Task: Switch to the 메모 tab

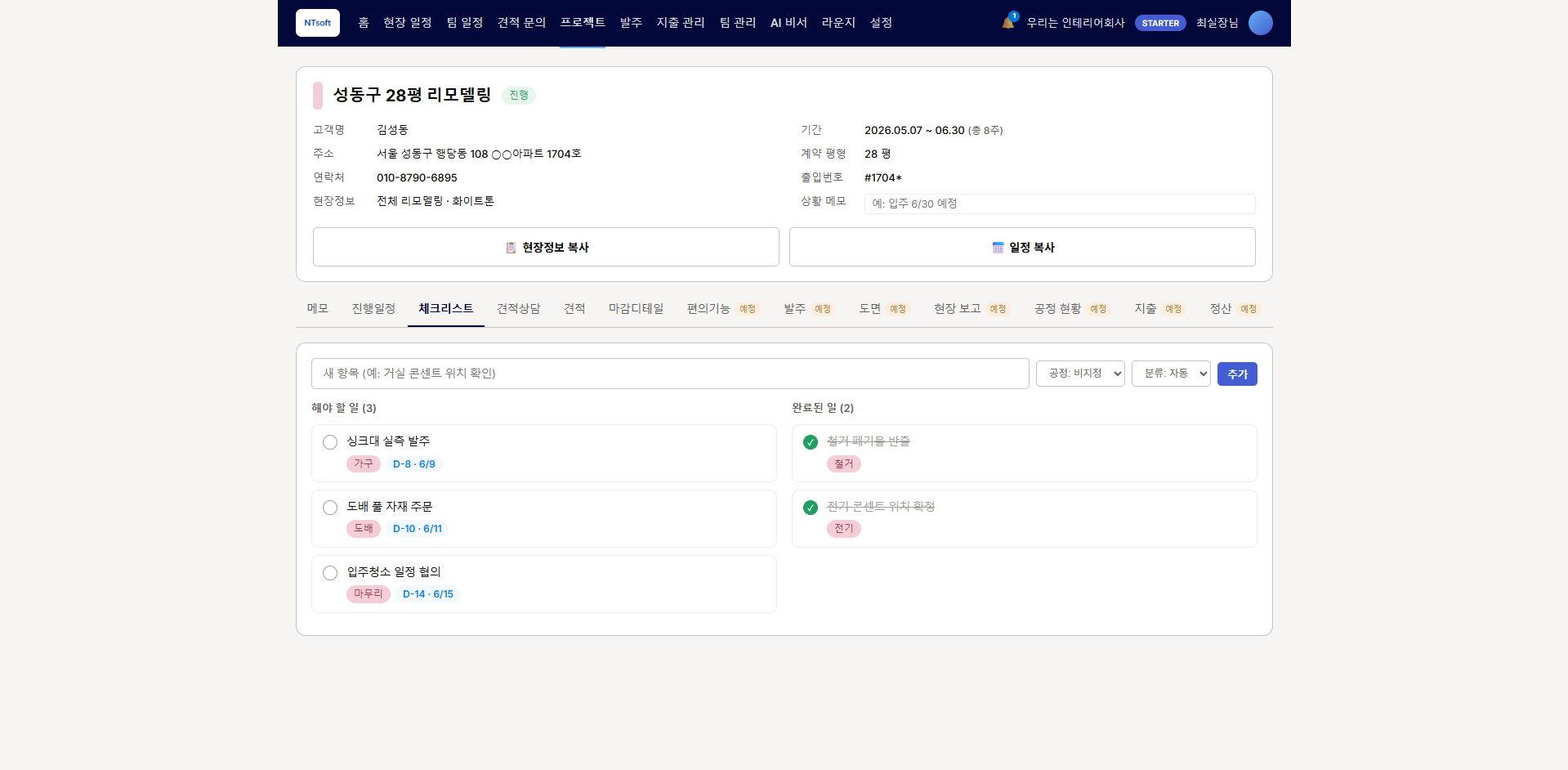Action: click(x=318, y=309)
